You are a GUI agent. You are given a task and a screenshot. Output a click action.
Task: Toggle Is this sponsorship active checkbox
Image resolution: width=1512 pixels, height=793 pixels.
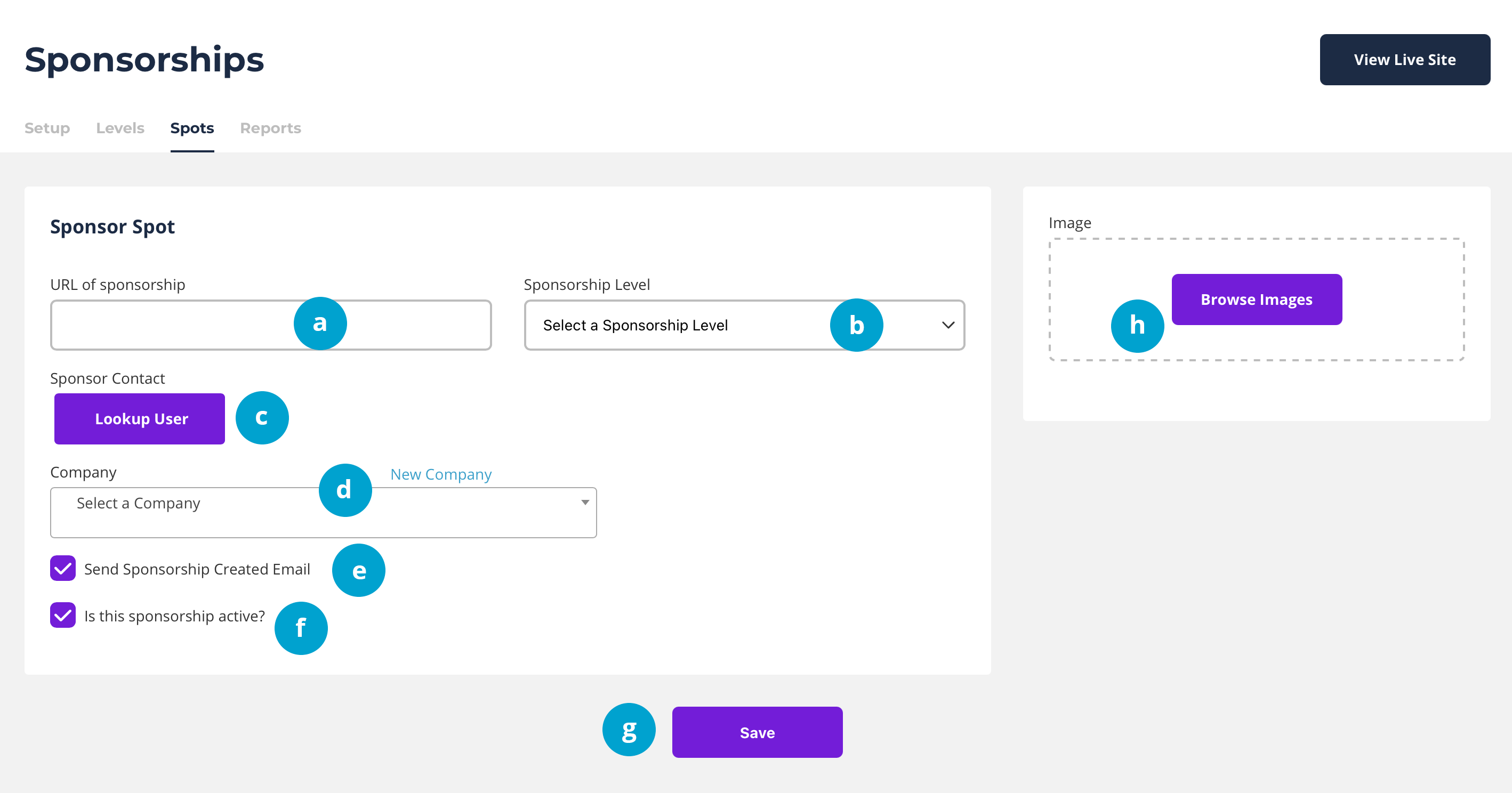tap(63, 616)
